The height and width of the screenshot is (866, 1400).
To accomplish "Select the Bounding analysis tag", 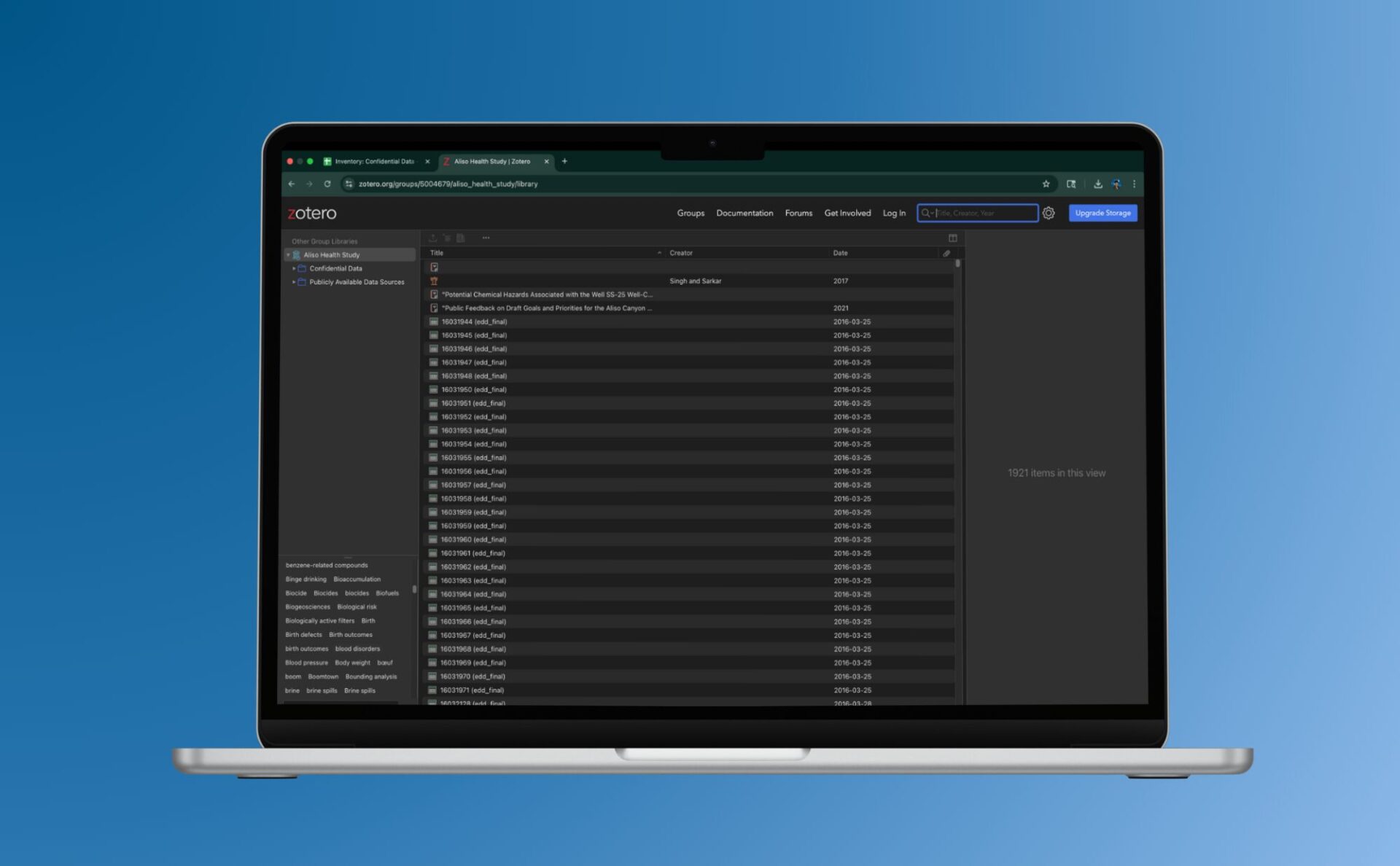I will [x=370, y=676].
